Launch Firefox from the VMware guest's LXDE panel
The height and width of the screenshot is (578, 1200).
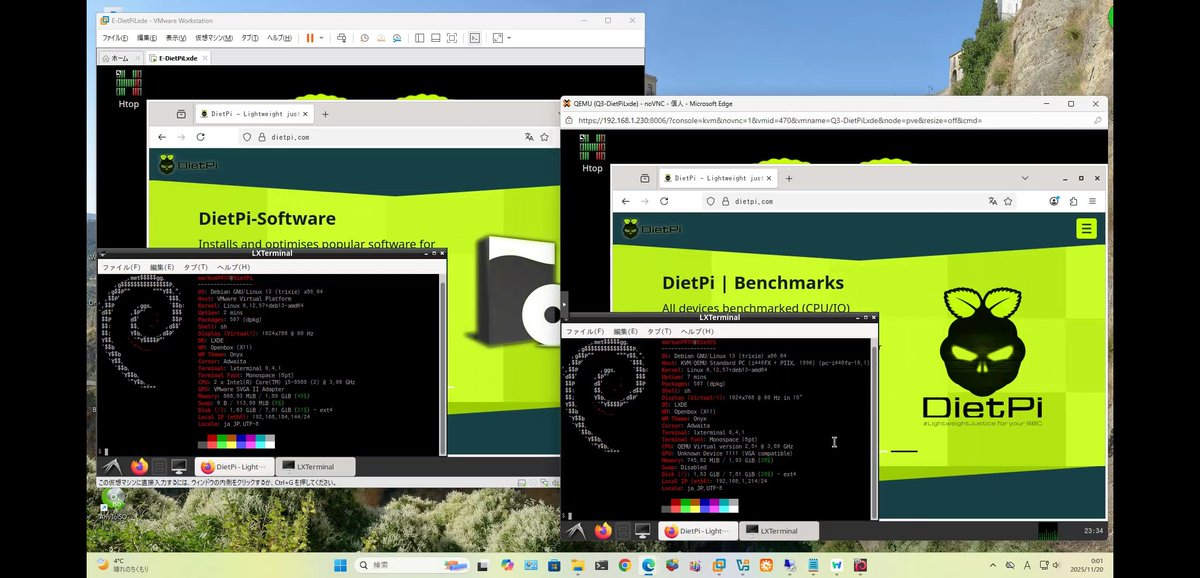pyautogui.click(x=139, y=466)
